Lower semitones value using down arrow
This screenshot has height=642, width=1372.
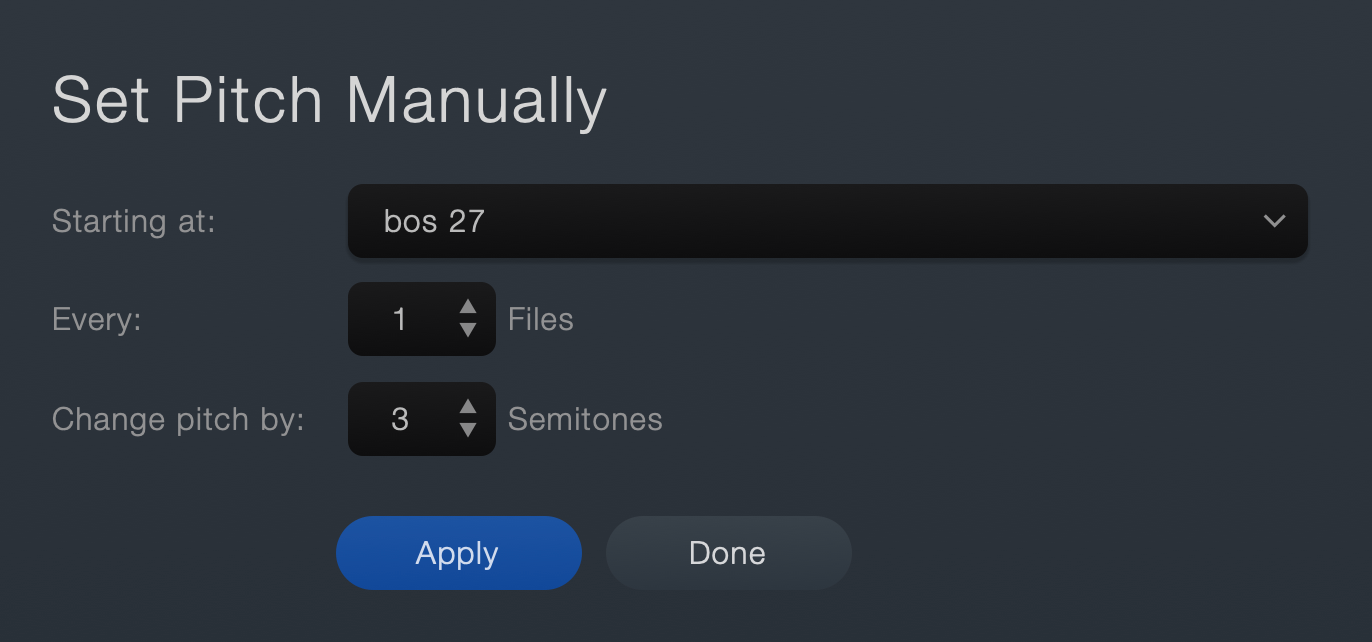pos(467,430)
